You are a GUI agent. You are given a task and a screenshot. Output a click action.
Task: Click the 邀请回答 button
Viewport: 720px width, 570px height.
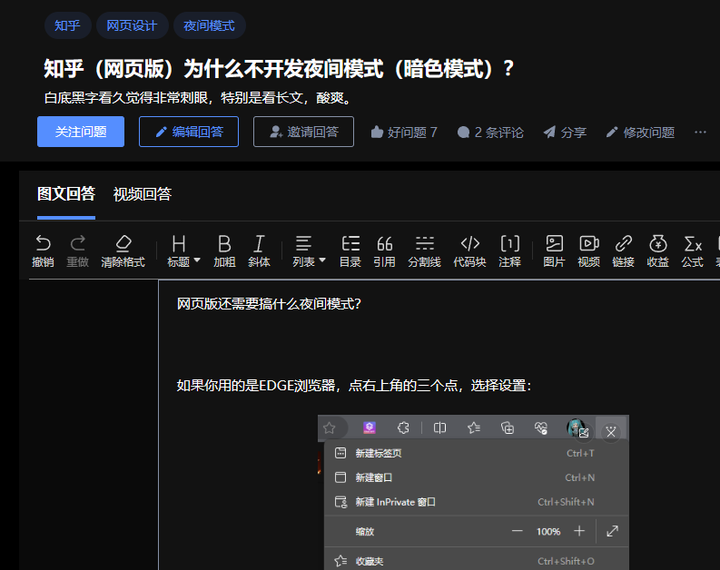(304, 132)
